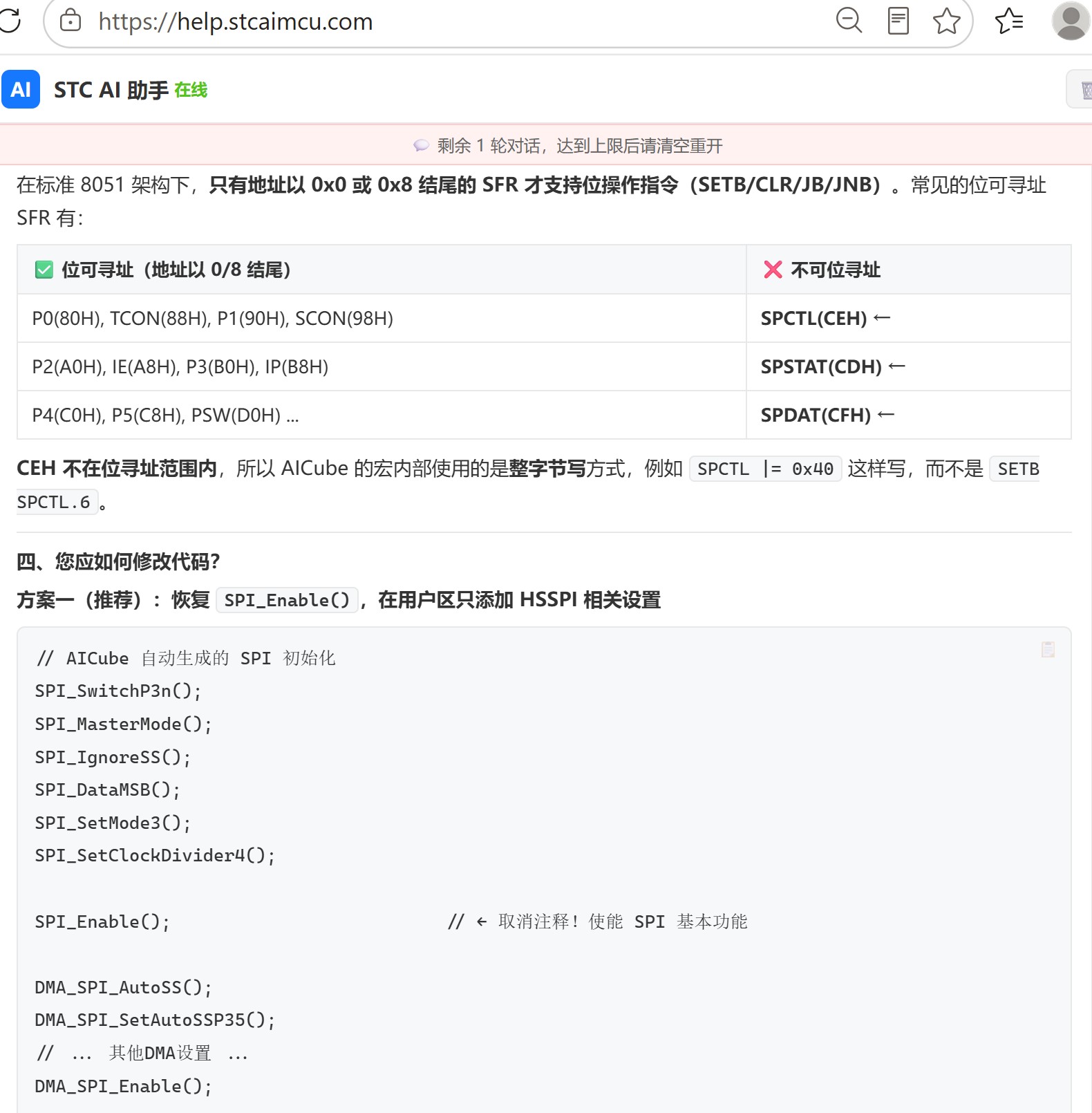Click the zoom magnifier icon in address bar
The width and height of the screenshot is (1092, 1113).
(849, 21)
